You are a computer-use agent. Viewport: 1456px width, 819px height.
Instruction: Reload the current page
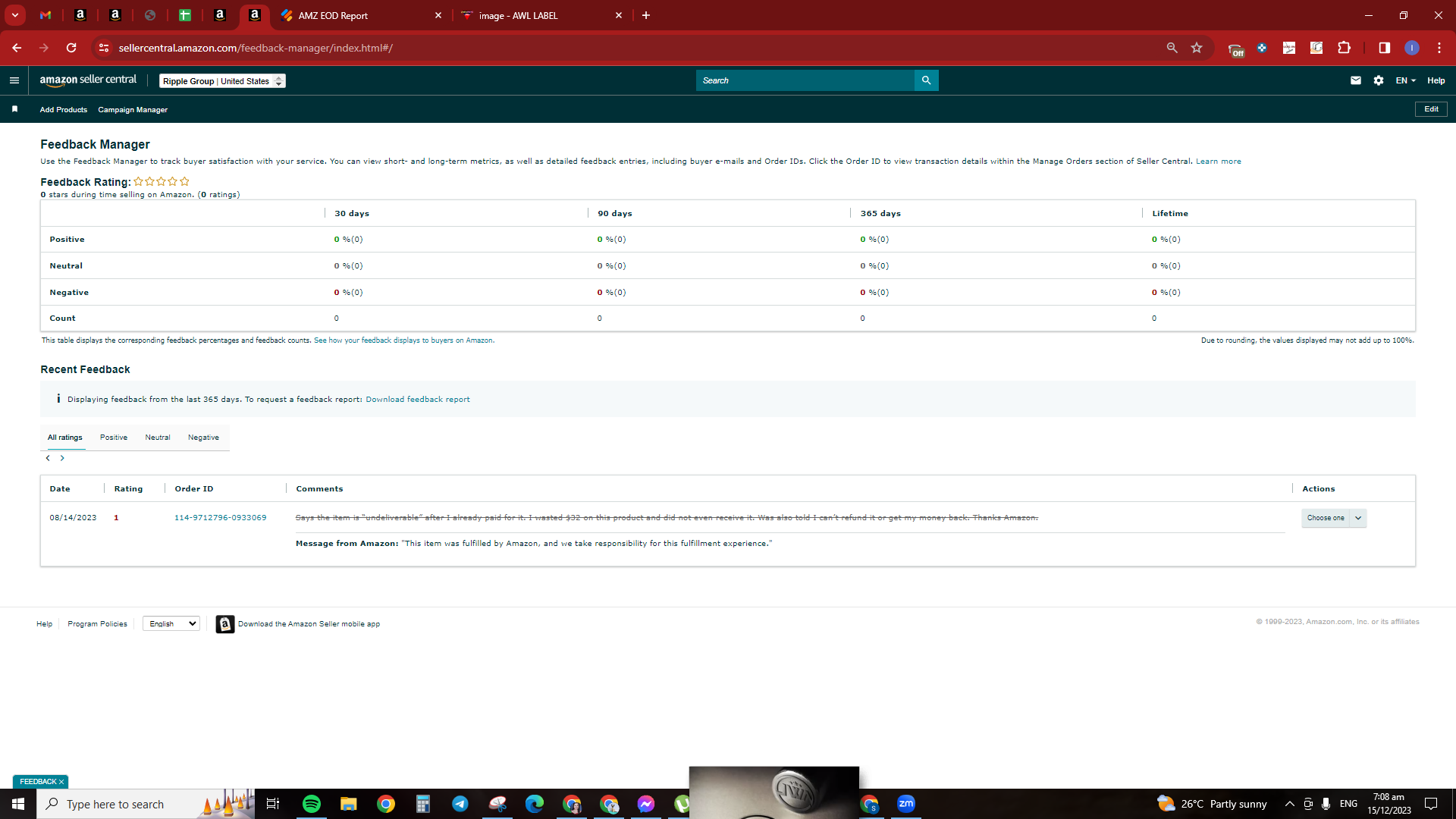click(x=71, y=48)
